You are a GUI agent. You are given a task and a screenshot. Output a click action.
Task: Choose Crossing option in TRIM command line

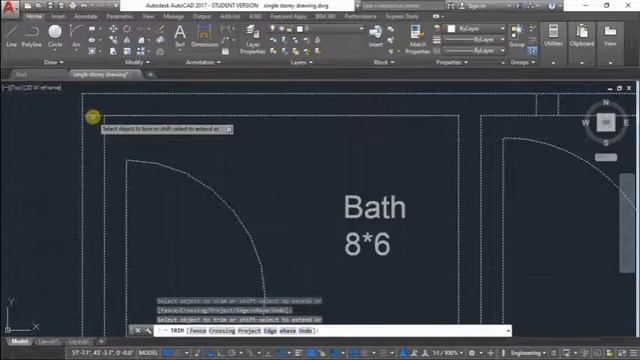(x=222, y=331)
